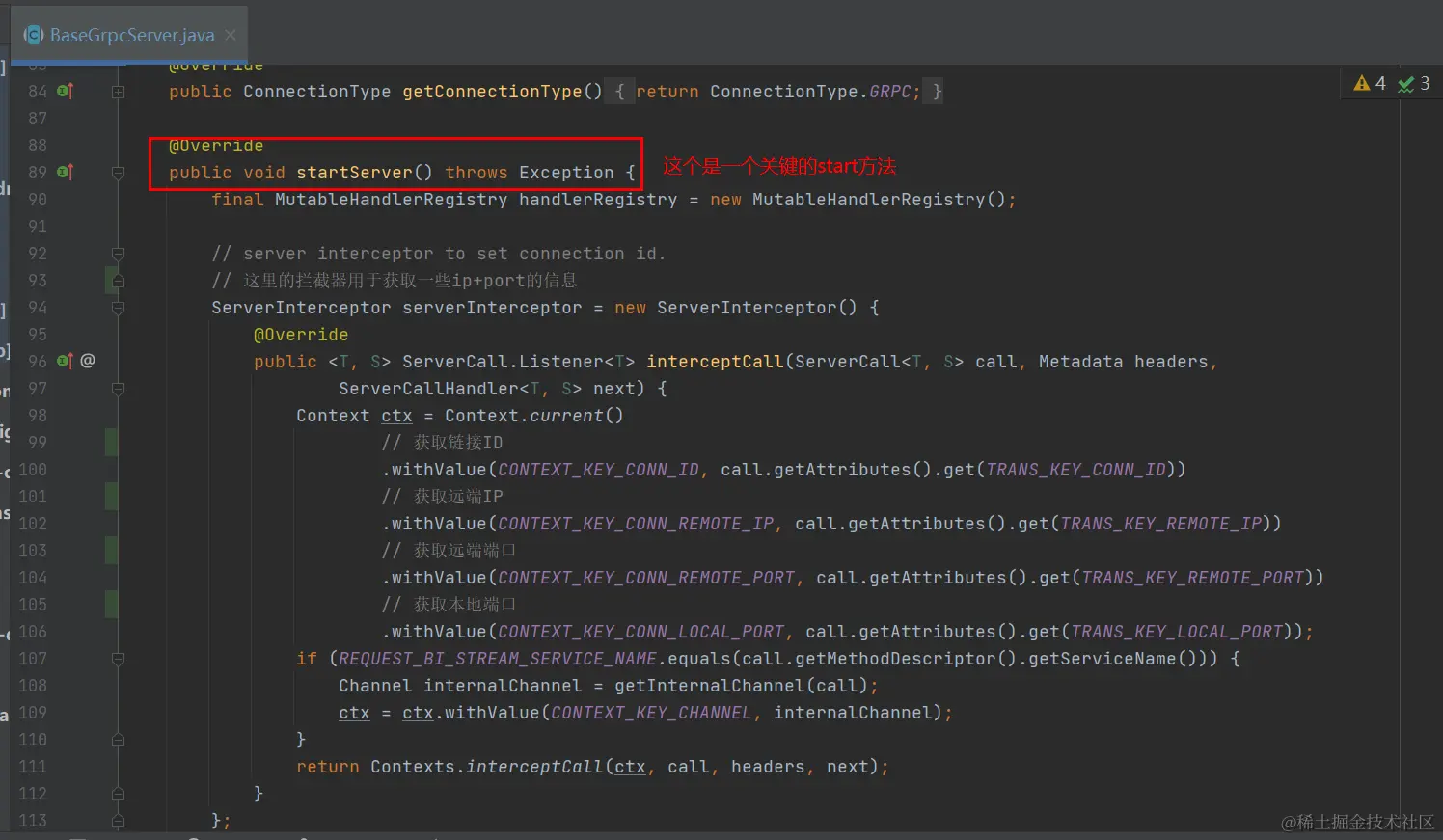Click the startServer method name
Image resolution: width=1443 pixels, height=840 pixels.
pos(354,173)
